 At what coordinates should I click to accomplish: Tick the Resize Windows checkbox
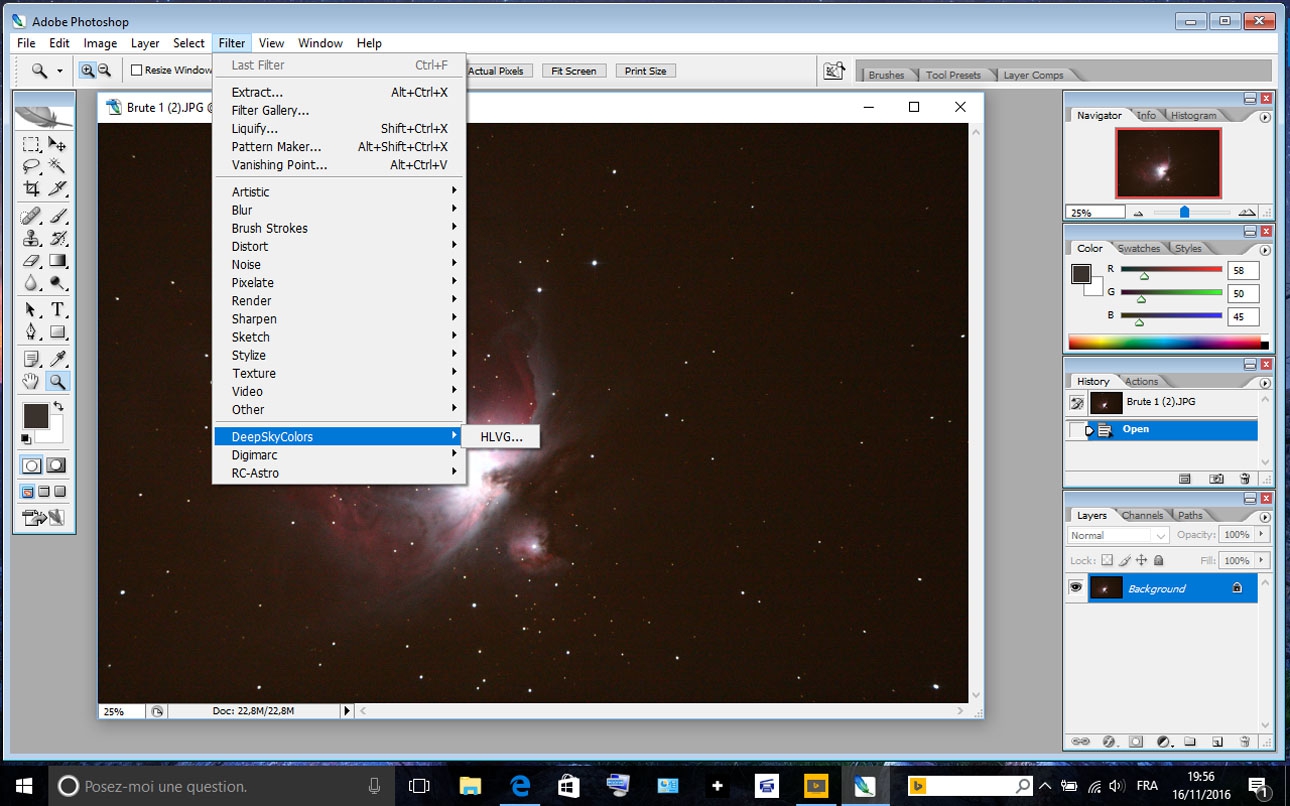pos(137,71)
